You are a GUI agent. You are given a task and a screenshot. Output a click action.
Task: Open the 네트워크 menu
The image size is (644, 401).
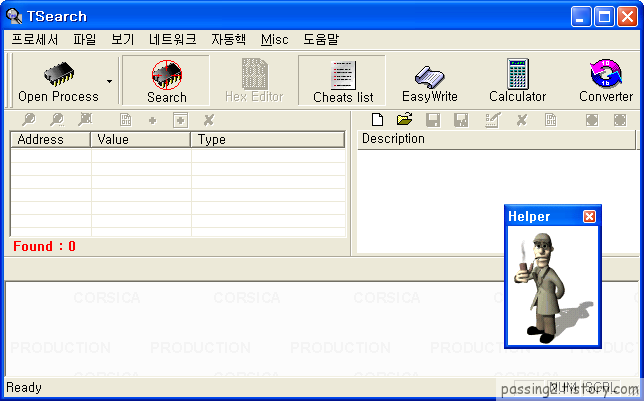tap(172, 39)
